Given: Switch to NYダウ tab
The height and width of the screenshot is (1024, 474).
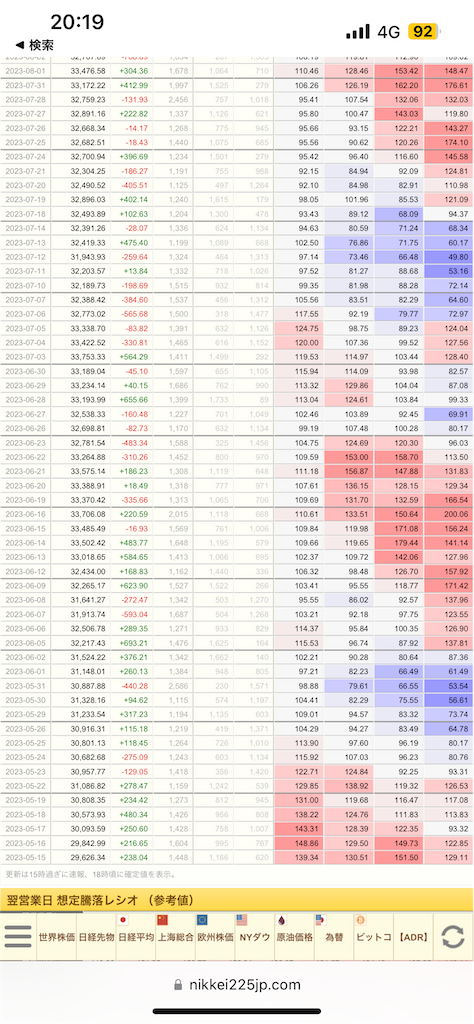Looking at the screenshot, I should coord(255,936).
